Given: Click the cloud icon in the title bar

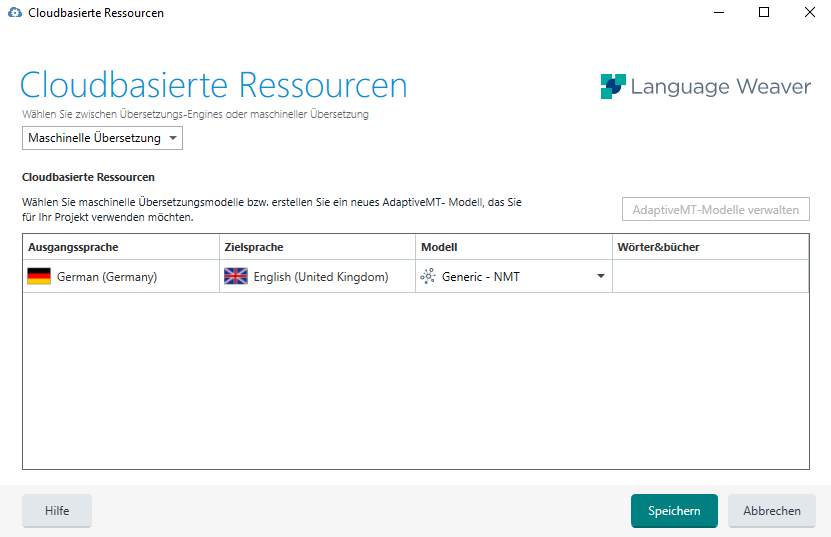Looking at the screenshot, I should pyautogui.click(x=15, y=12).
